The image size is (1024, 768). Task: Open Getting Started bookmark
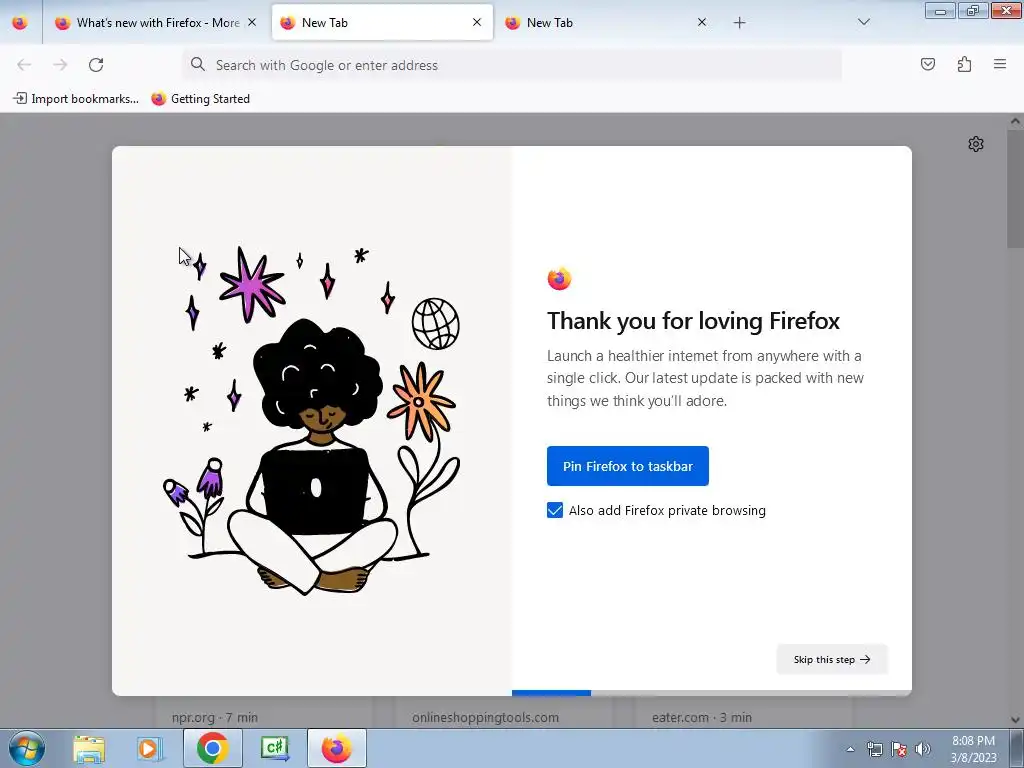(200, 99)
